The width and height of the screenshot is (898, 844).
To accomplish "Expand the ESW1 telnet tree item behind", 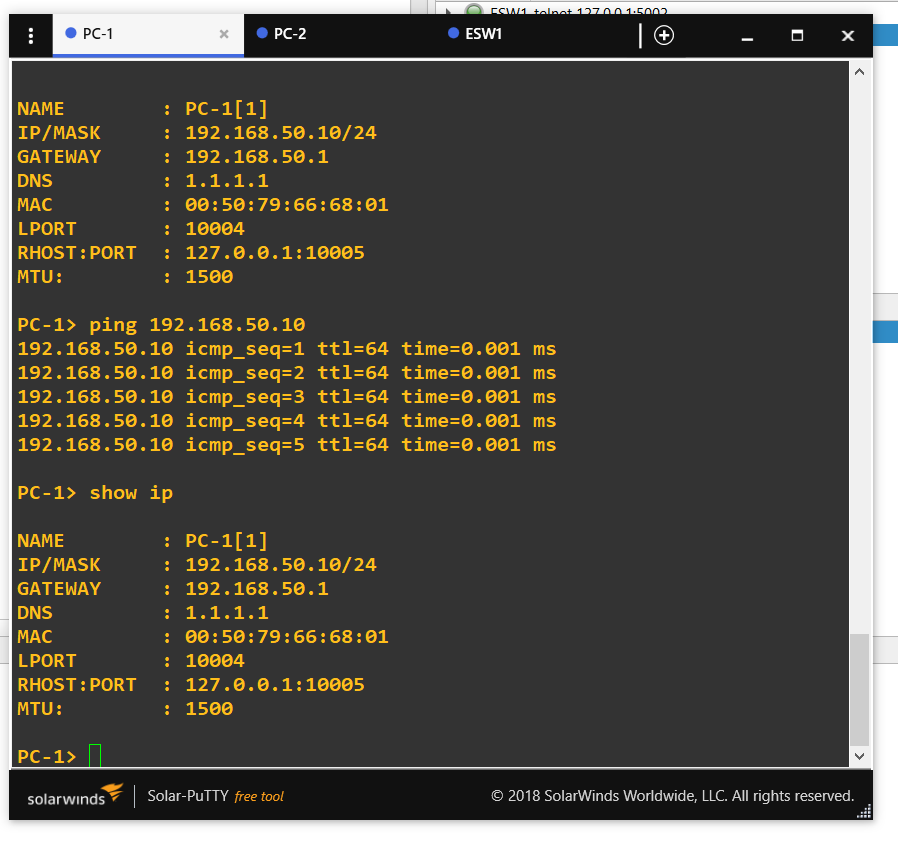I will click(x=449, y=10).
